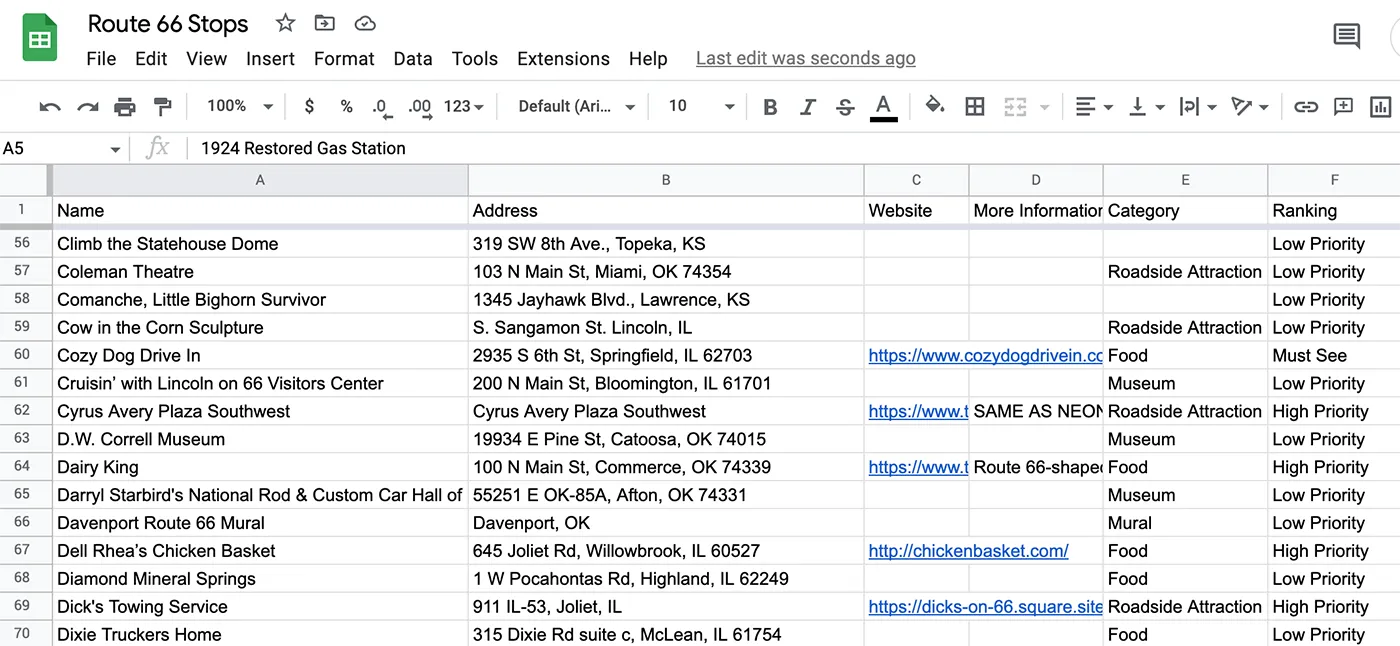Print the spreadsheet
This screenshot has height=646, width=1400.
coord(125,107)
